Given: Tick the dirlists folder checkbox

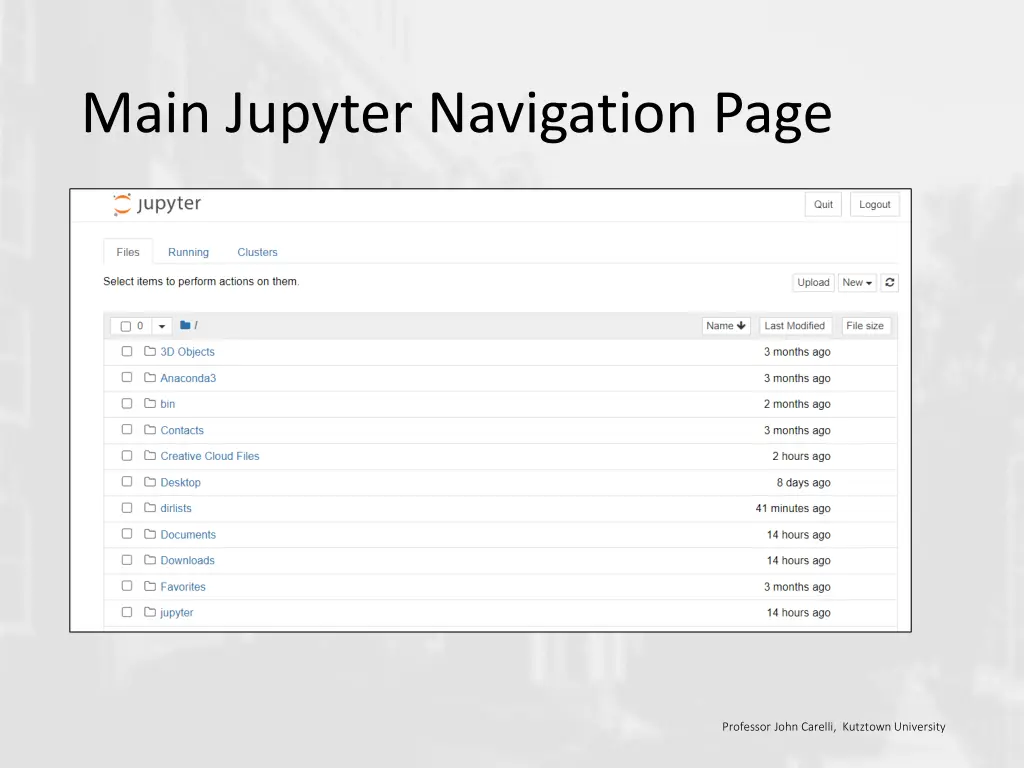Looking at the screenshot, I should tap(127, 508).
